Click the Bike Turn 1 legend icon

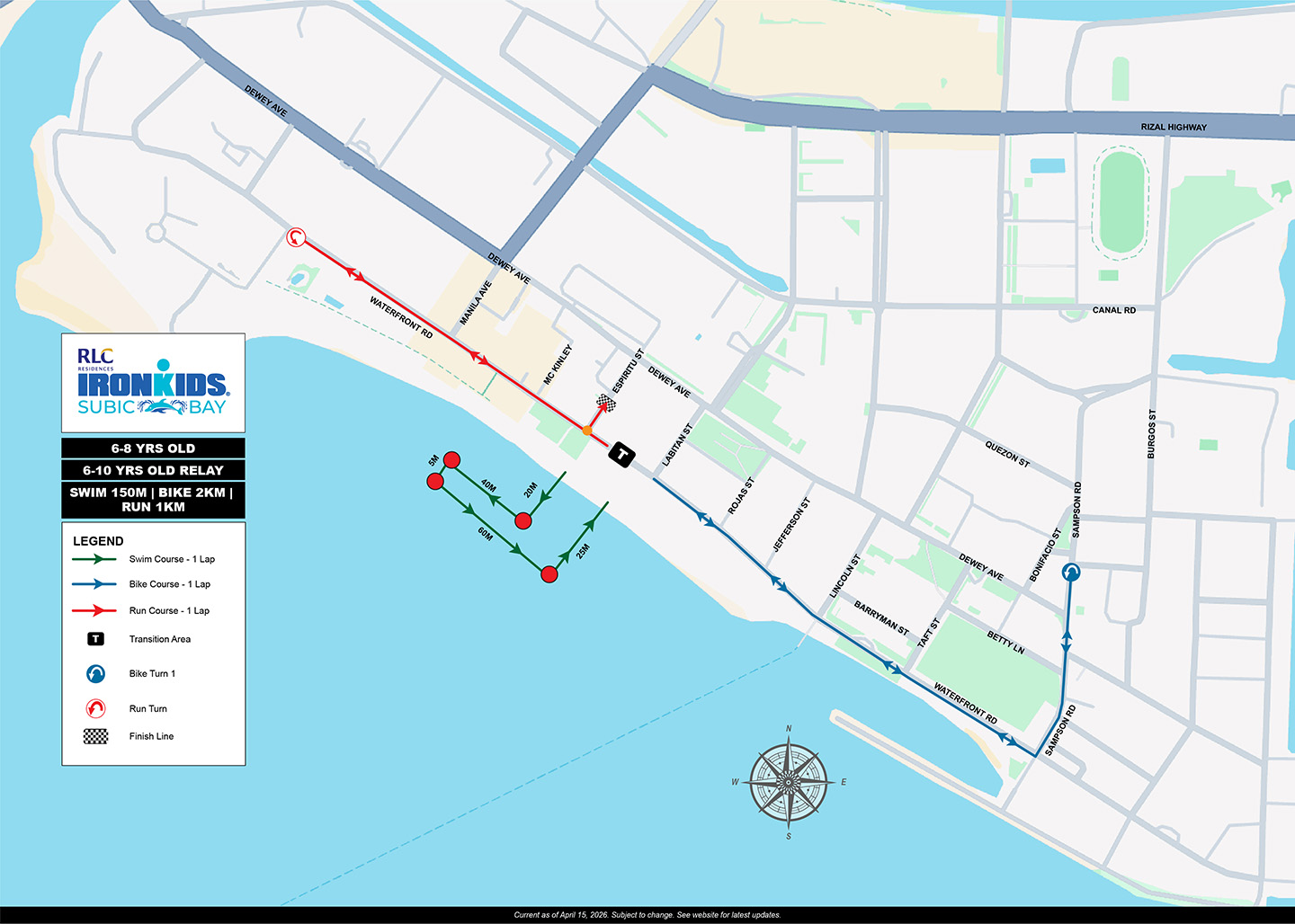[x=95, y=673]
